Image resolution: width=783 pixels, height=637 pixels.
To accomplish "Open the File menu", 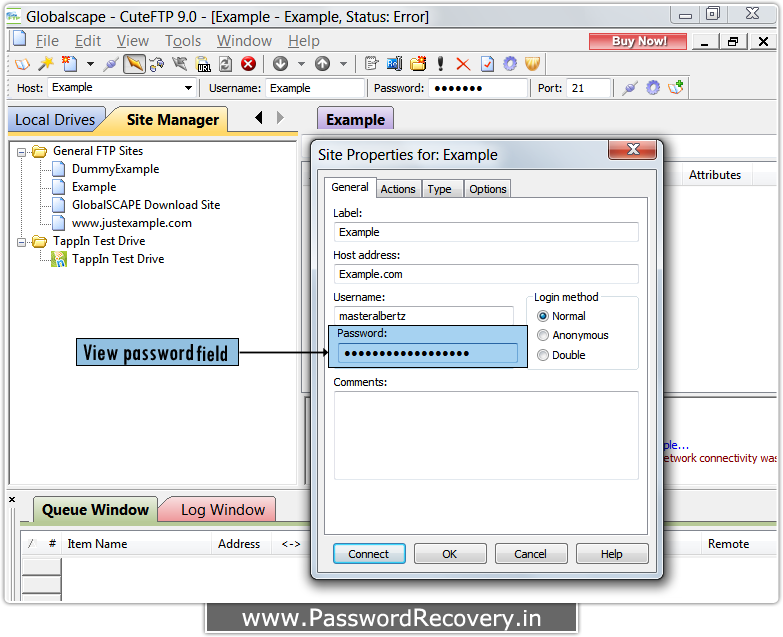I will coord(47,41).
